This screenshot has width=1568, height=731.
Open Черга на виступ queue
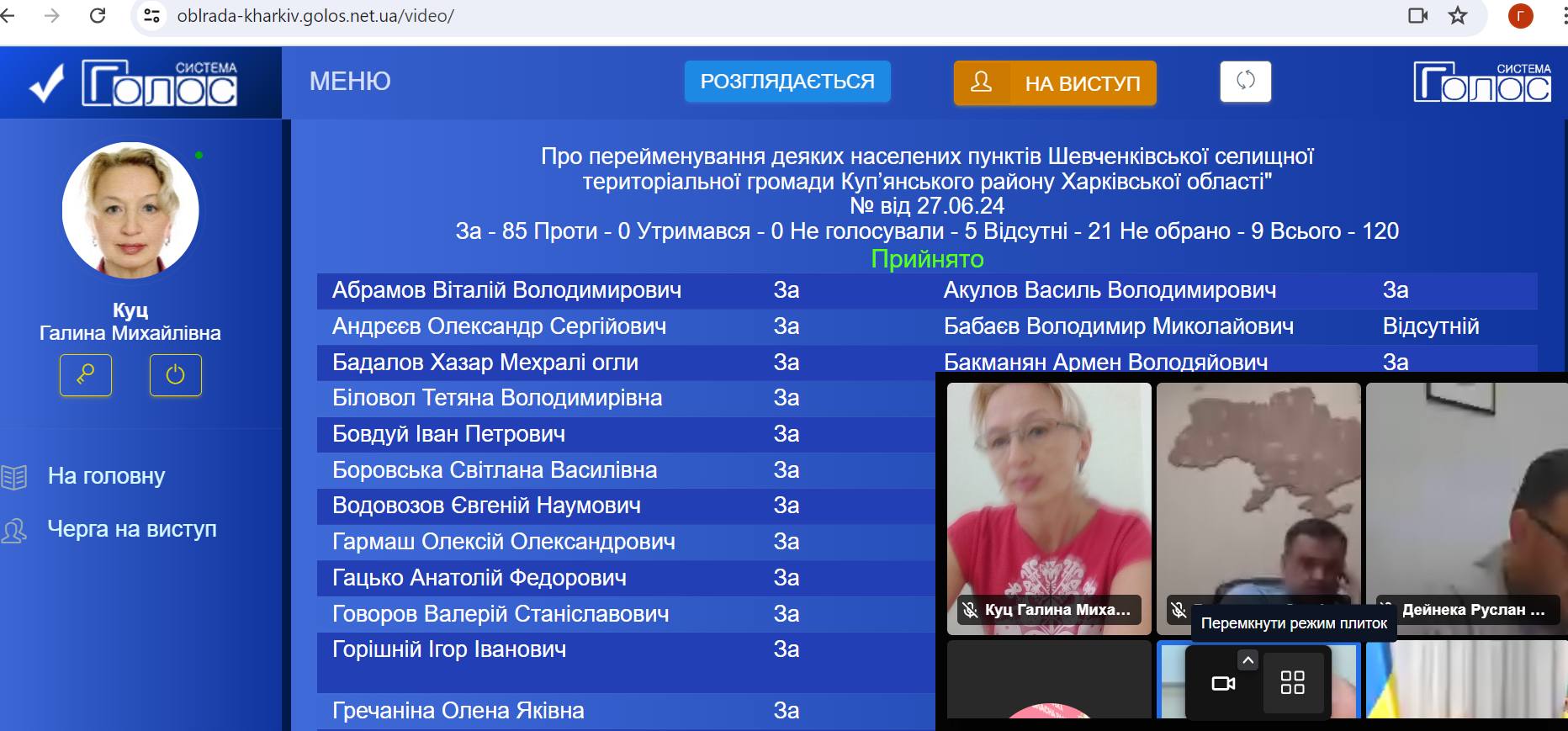132,529
